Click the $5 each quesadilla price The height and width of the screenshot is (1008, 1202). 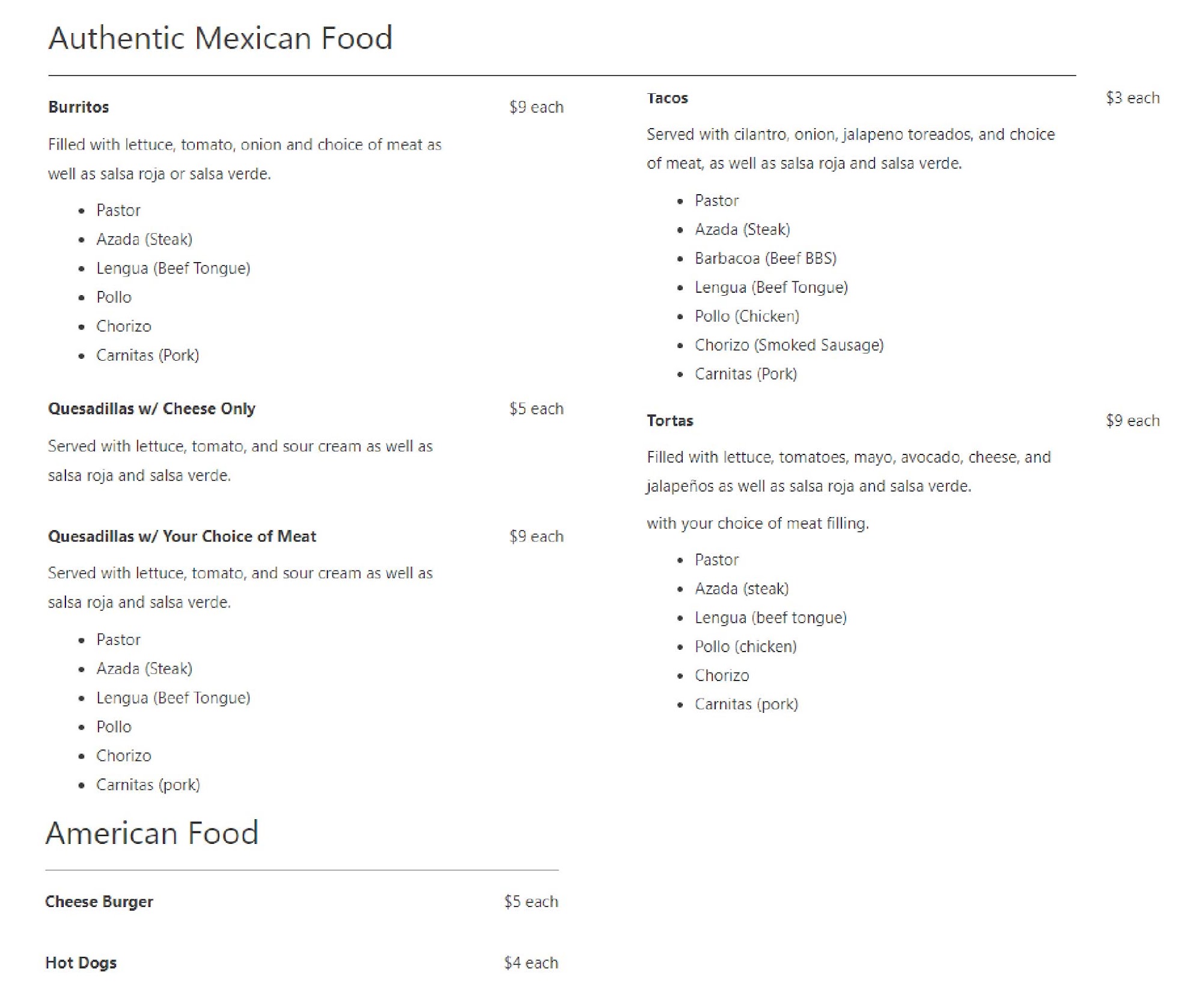coord(536,409)
